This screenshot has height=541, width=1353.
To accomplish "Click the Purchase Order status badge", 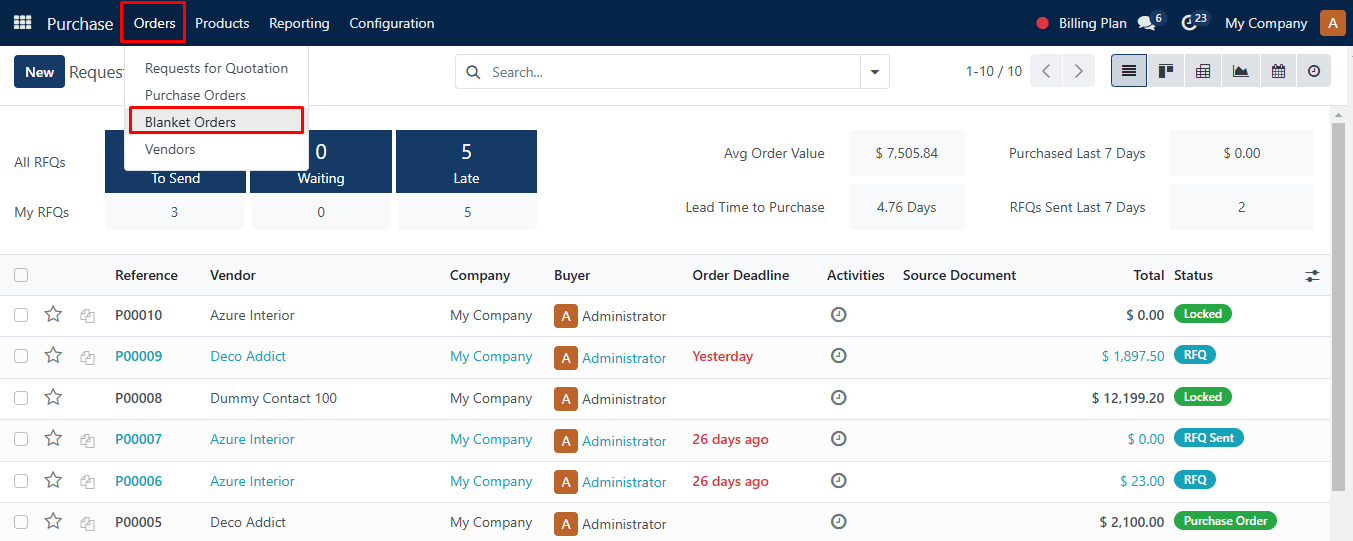I will tap(1225, 521).
